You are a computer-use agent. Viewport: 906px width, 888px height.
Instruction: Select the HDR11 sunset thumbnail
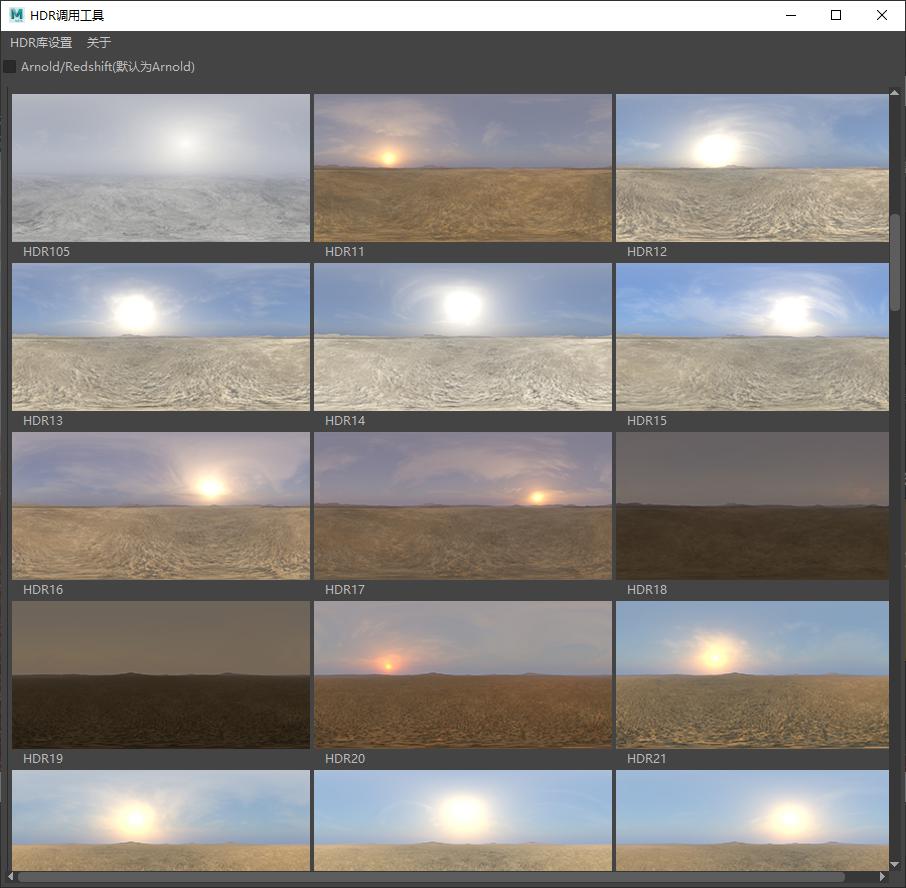(462, 168)
